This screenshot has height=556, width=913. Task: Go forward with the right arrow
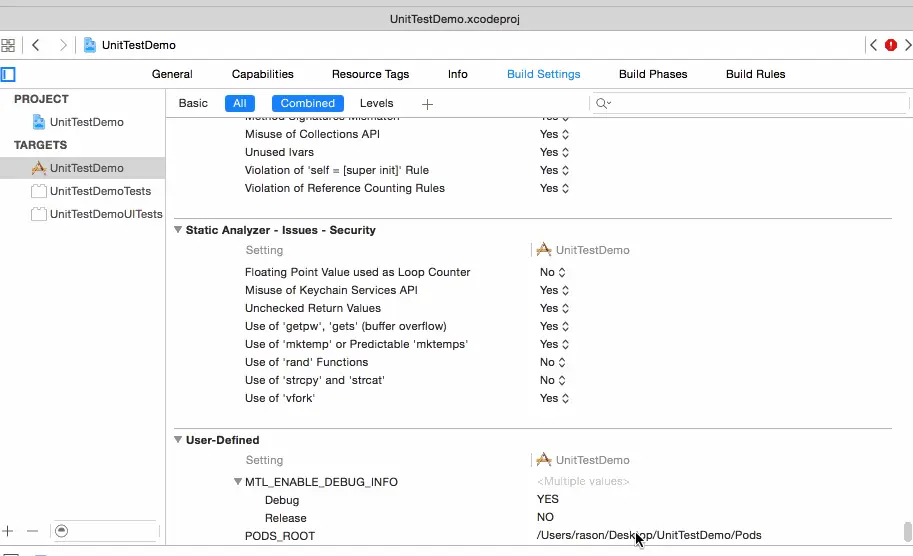(x=63, y=45)
